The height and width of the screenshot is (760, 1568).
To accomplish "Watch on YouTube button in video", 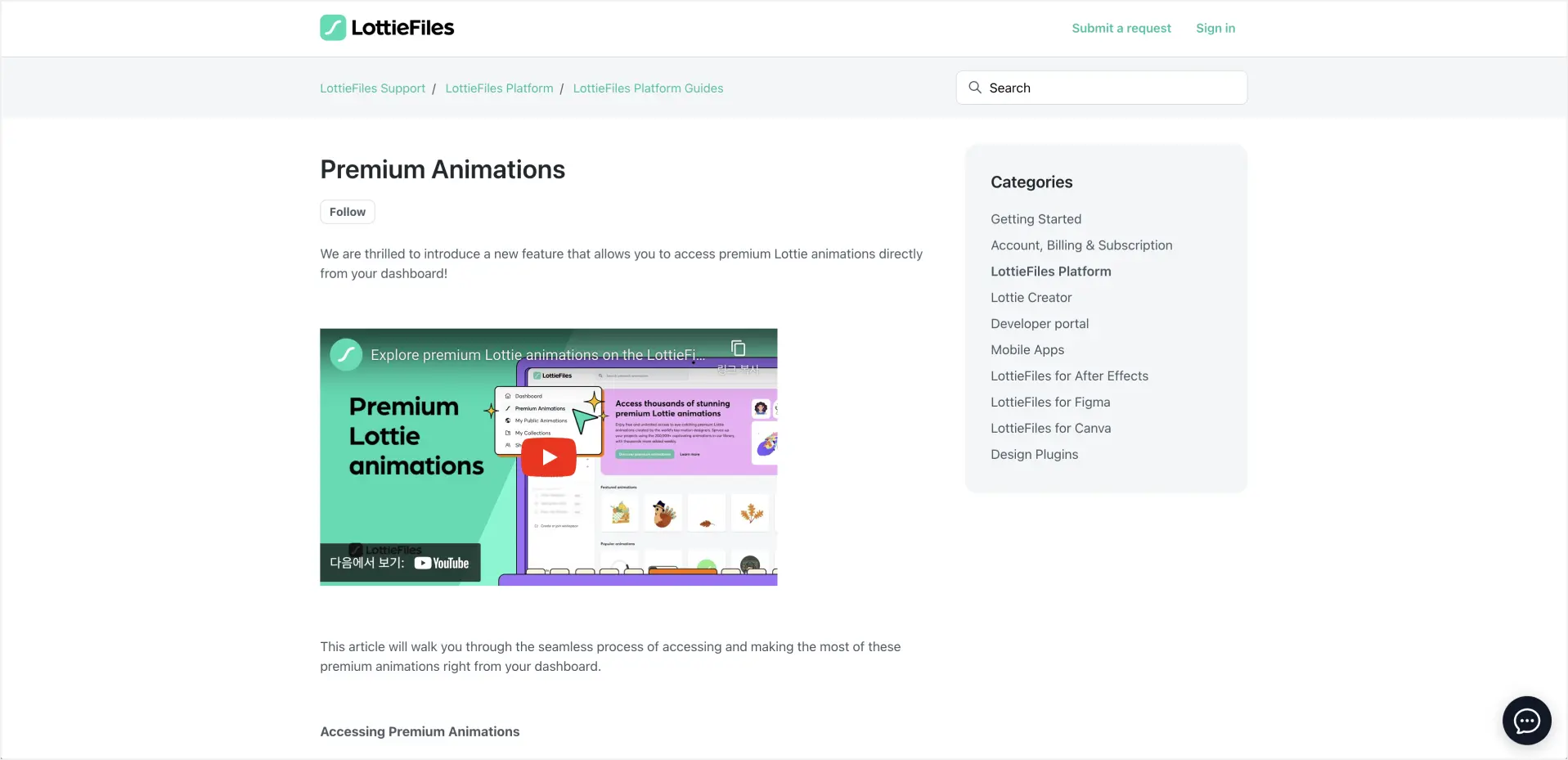I will tap(400, 563).
